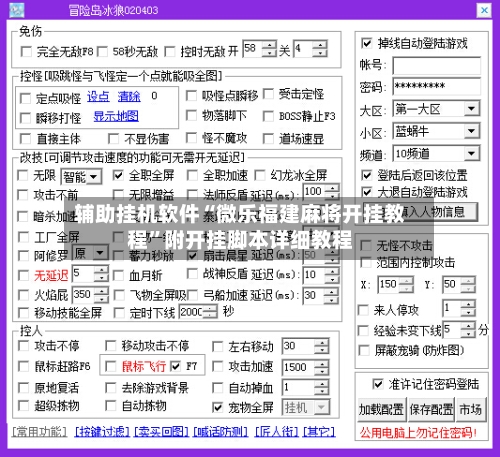Enable 超级拣物 checkbox

coord(23,406)
